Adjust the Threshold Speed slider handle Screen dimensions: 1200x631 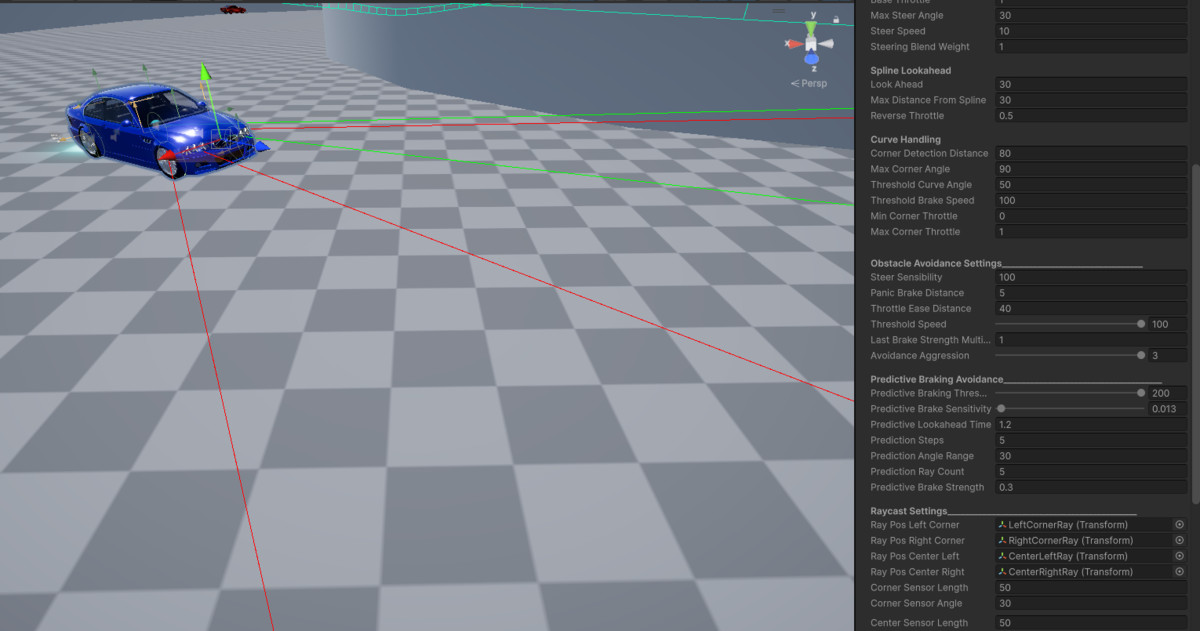tap(1141, 324)
